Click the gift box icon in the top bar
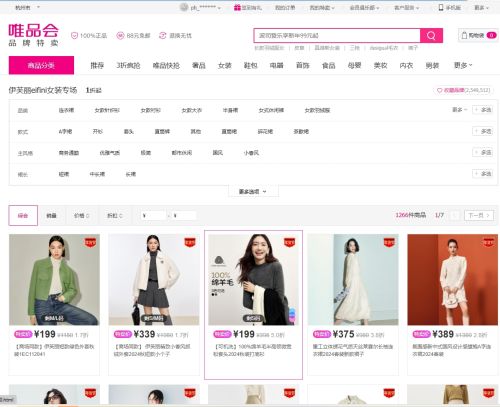The image size is (500, 407). 237,8
